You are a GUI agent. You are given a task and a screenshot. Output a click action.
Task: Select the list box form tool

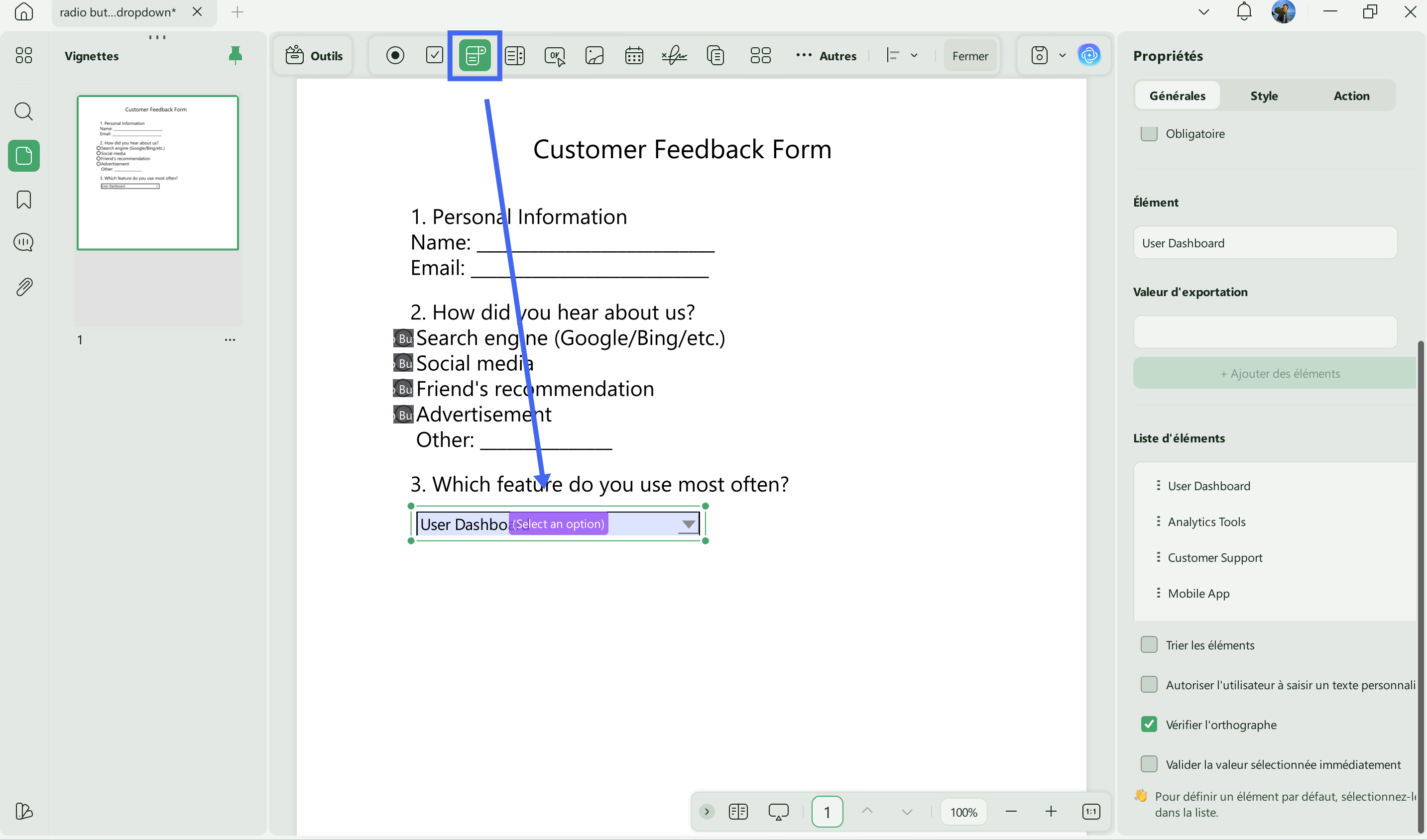pos(514,55)
